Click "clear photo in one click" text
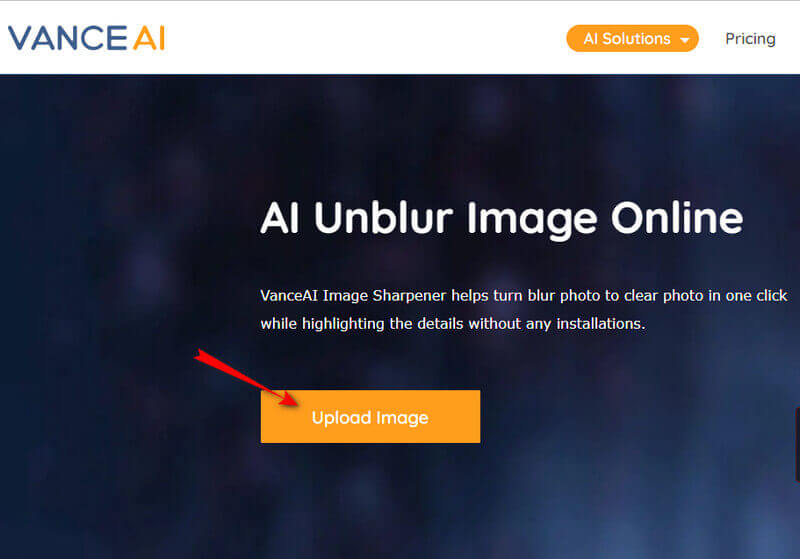This screenshot has height=559, width=800. point(706,296)
